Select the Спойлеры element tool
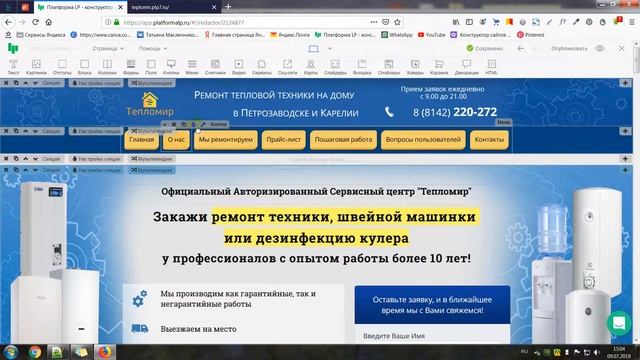 point(389,67)
